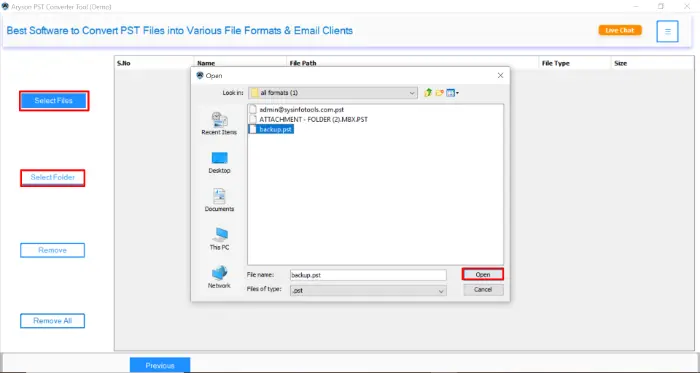700x373 pixels.
Task: Open the view menu icon in dialog toolbar
Action: pos(452,93)
